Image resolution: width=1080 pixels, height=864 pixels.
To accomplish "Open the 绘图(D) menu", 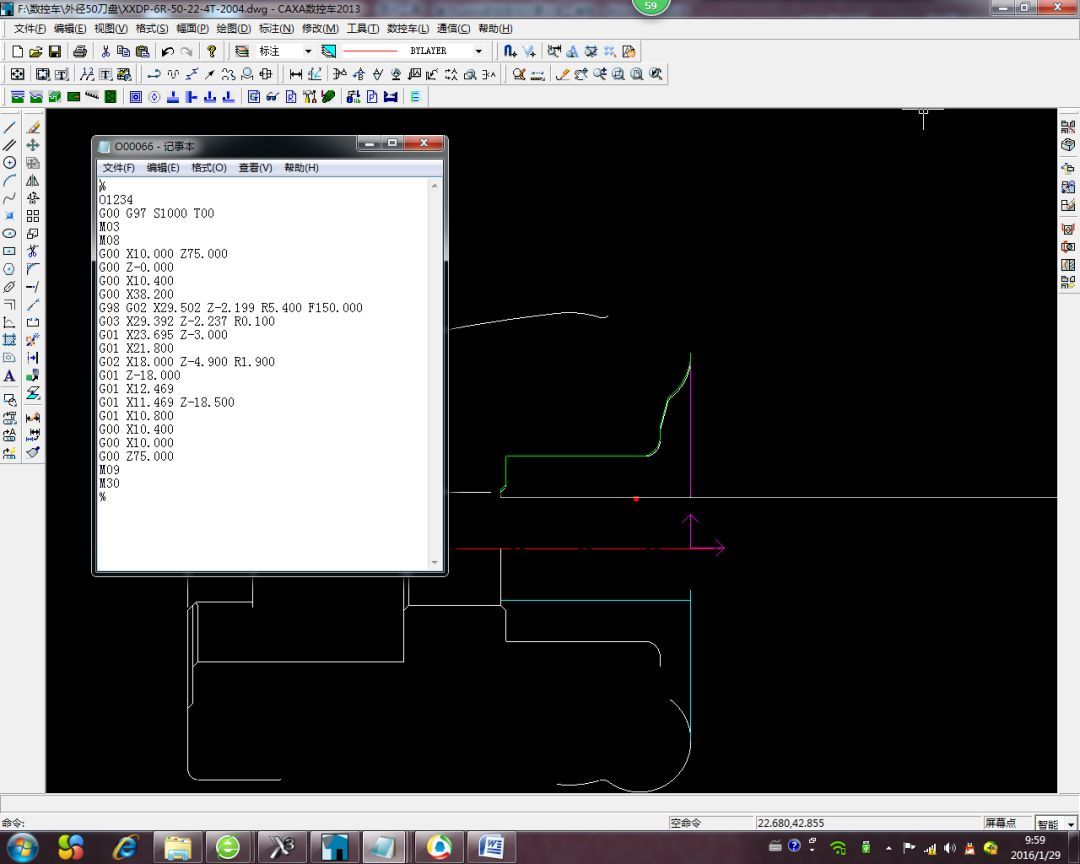I will (233, 29).
